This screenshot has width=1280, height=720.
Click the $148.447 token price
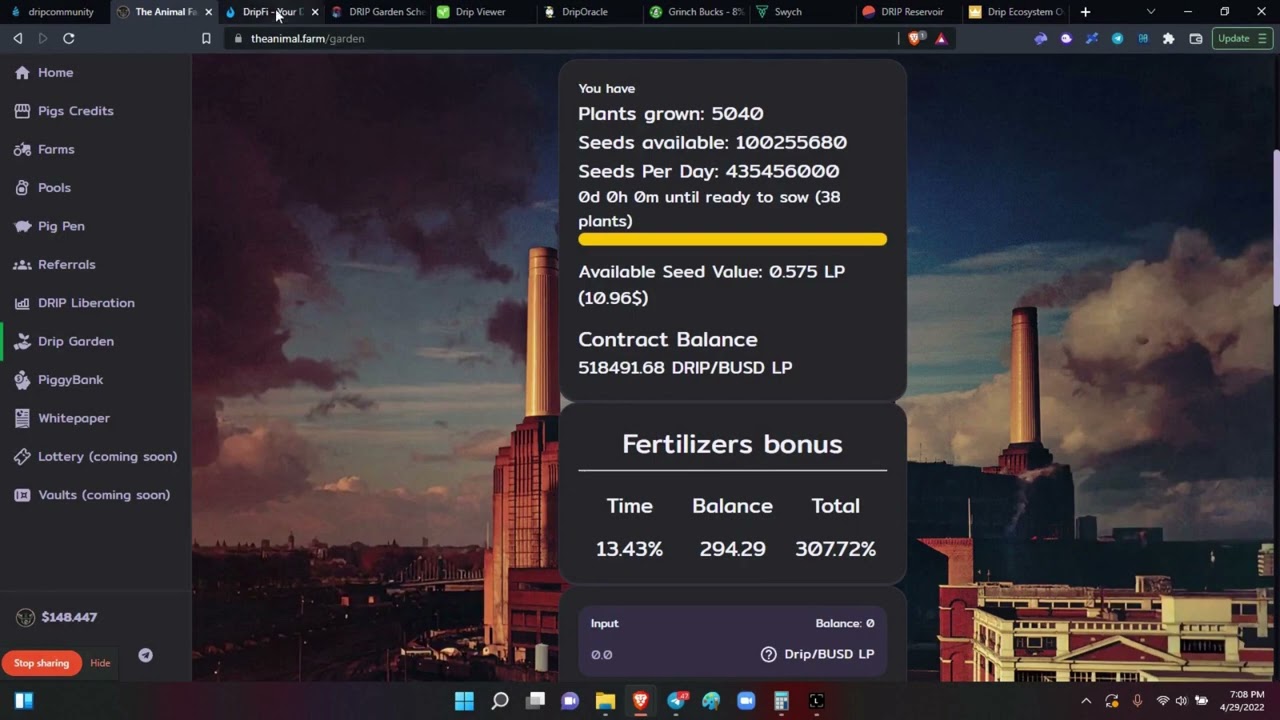pyautogui.click(x=69, y=617)
